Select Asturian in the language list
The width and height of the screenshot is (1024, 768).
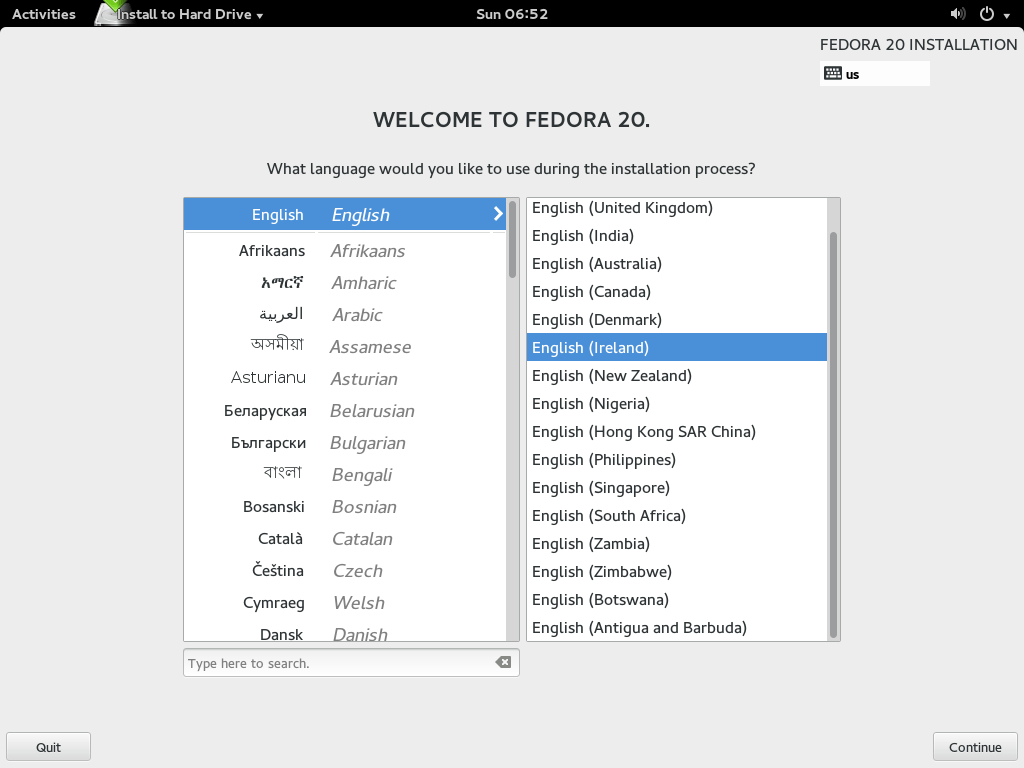[x=345, y=379]
